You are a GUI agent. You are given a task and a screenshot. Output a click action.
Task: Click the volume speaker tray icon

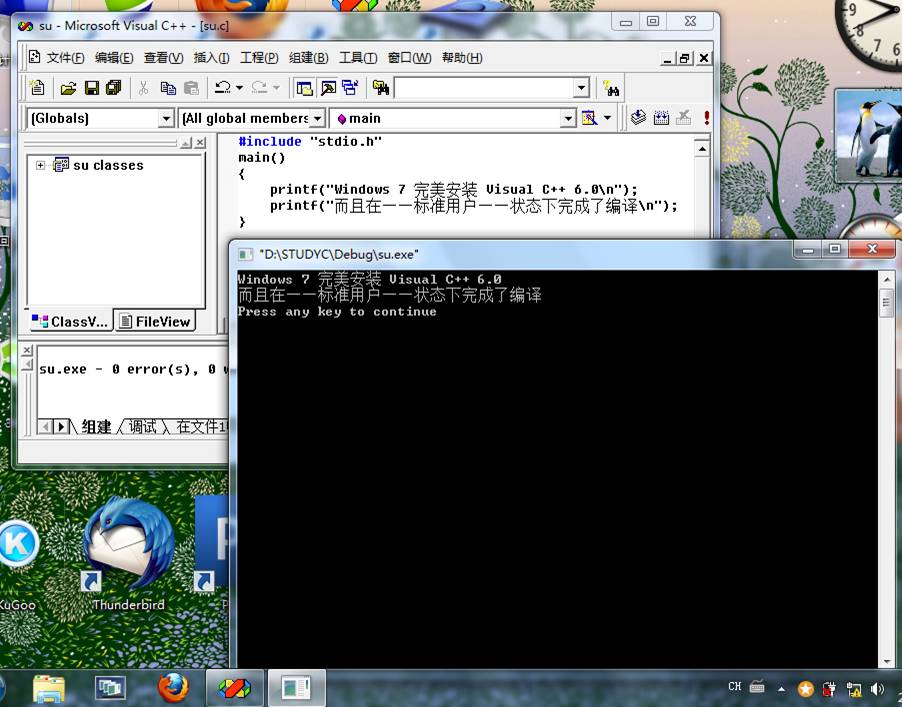(x=878, y=689)
